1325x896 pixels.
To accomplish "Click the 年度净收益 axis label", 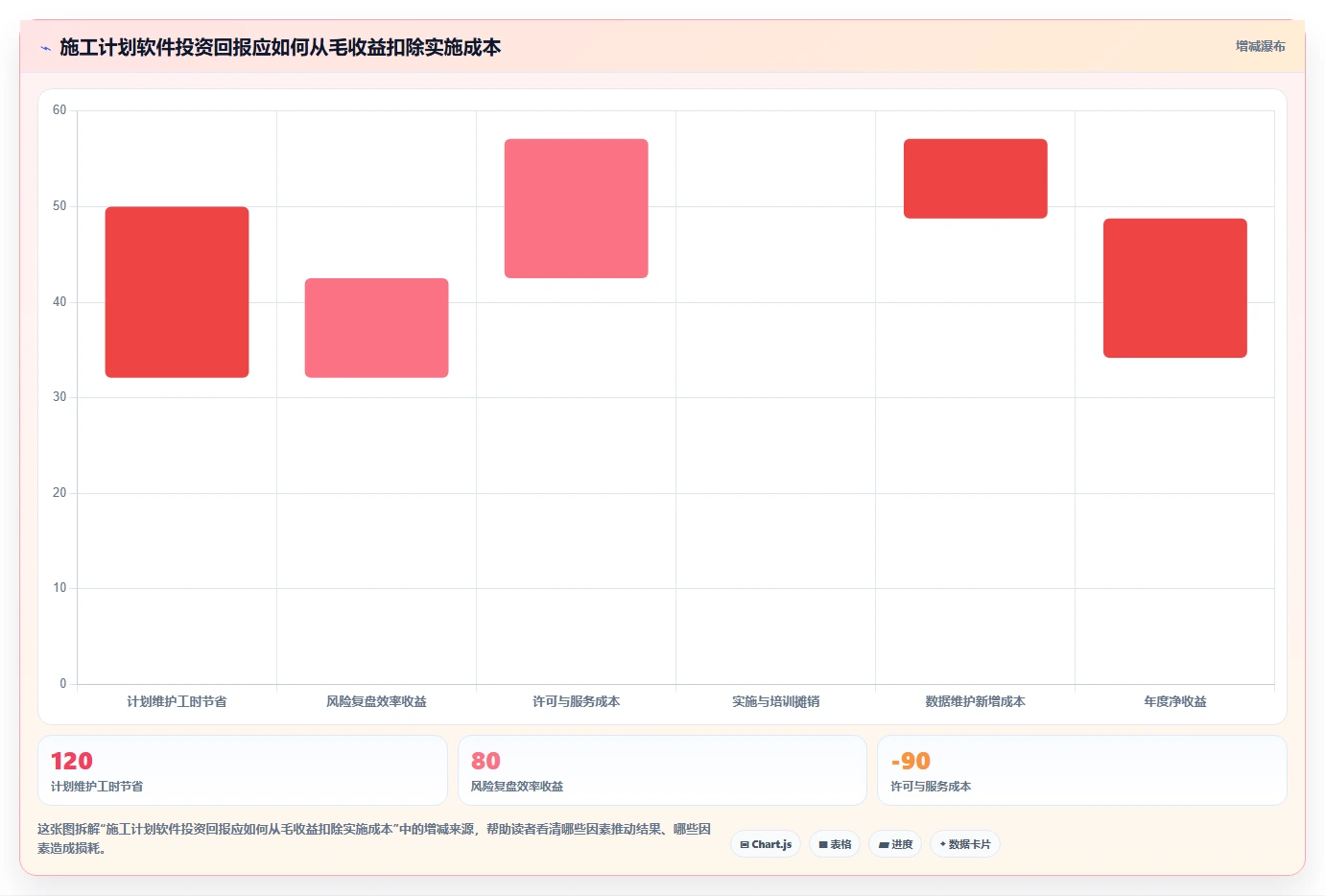I will point(1174,701).
